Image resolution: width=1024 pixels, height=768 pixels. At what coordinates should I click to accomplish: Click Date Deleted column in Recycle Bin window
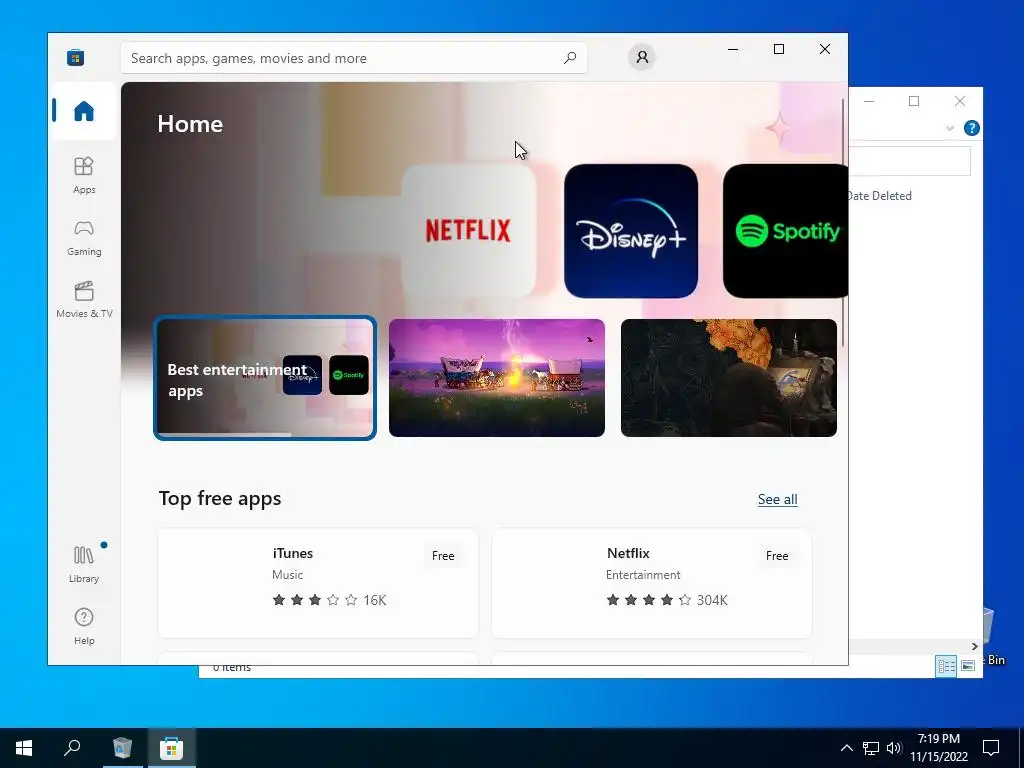pos(879,195)
